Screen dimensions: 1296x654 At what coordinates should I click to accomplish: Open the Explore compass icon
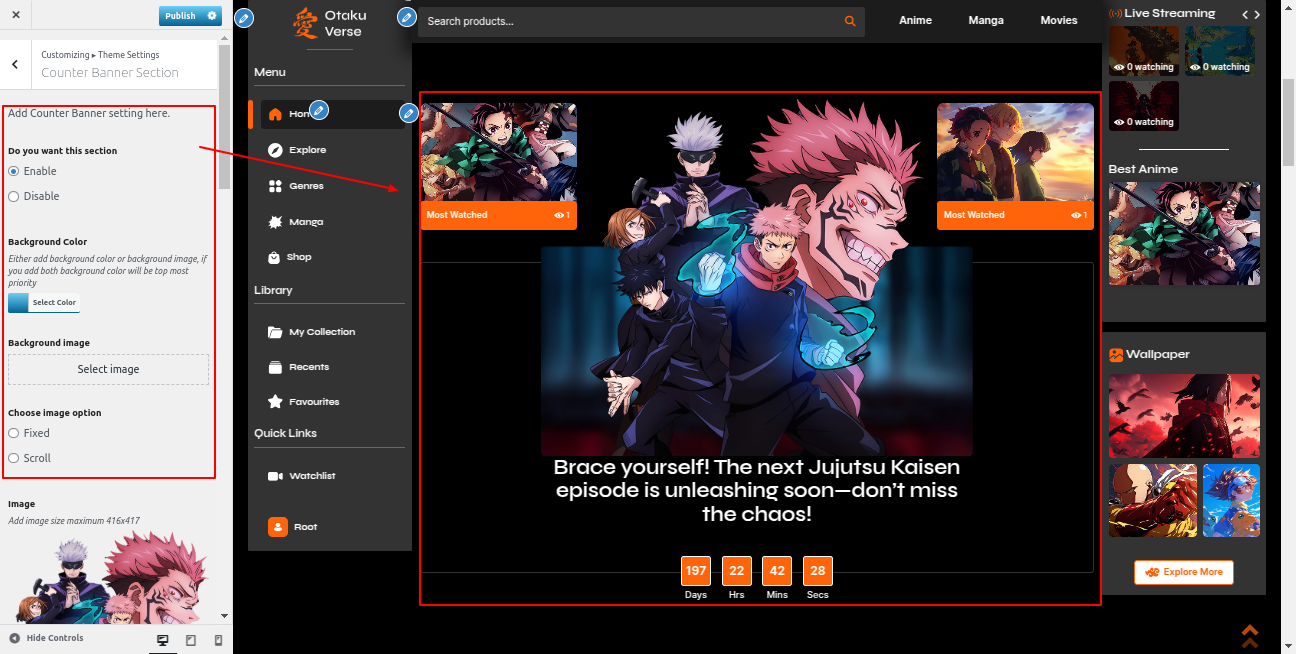click(x=275, y=150)
